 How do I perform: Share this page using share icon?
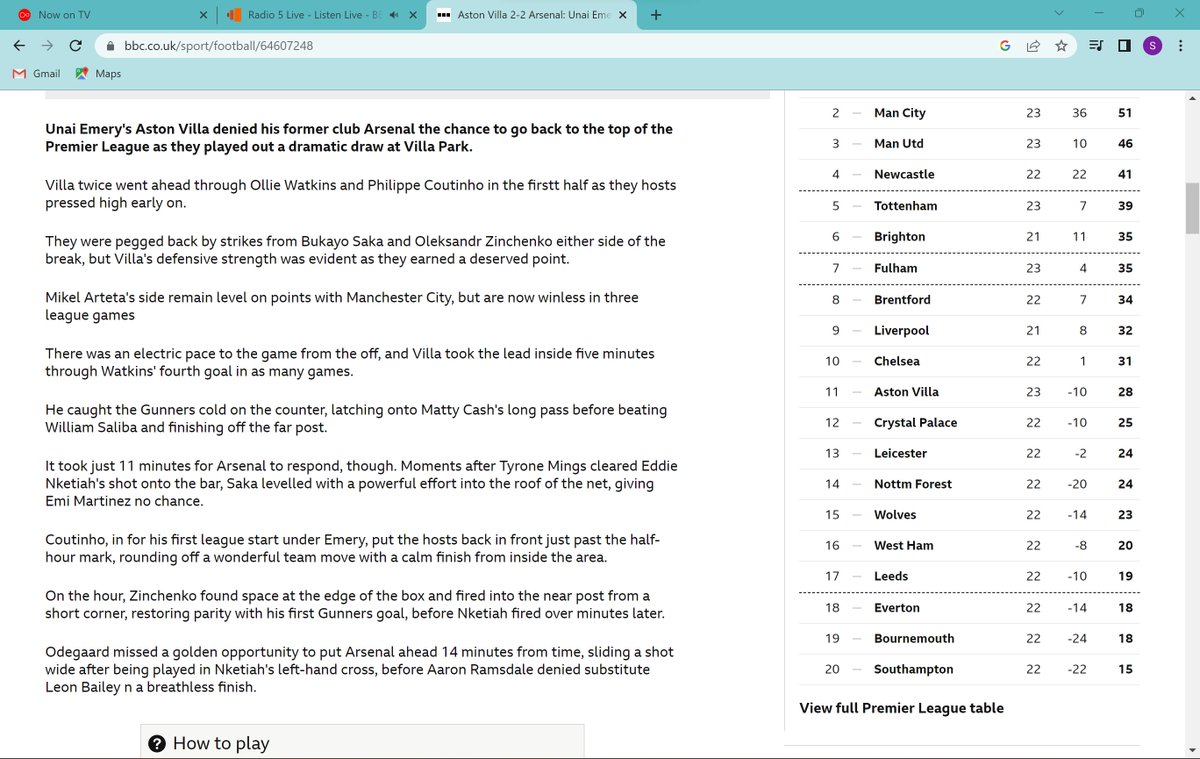(x=1033, y=46)
